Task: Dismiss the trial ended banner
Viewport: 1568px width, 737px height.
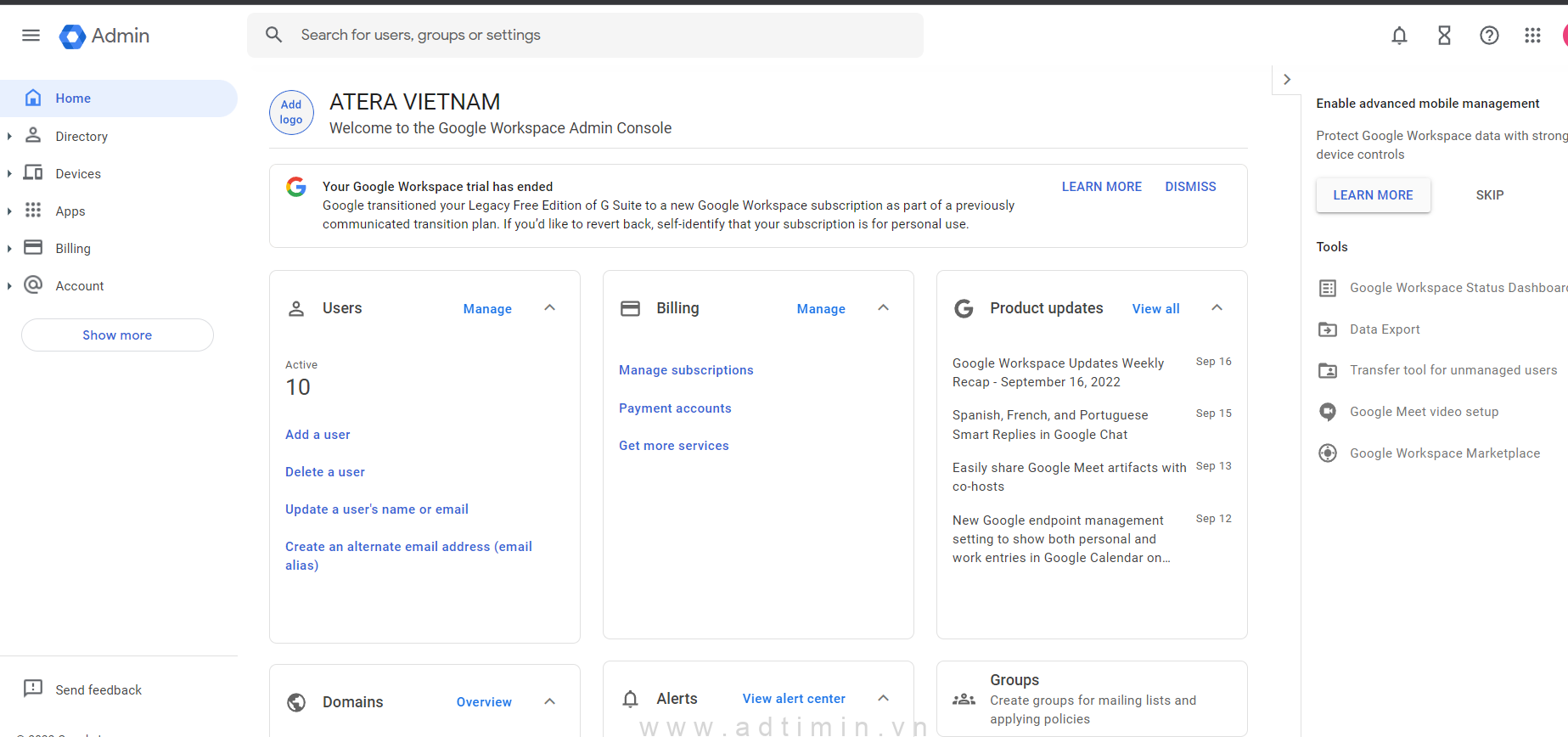Action: click(x=1190, y=187)
